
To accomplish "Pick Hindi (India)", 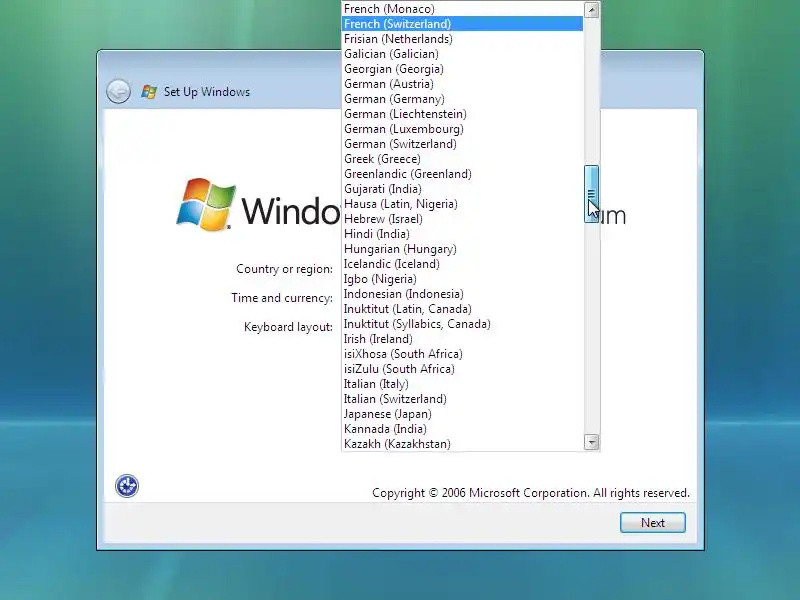I will (x=462, y=234).
